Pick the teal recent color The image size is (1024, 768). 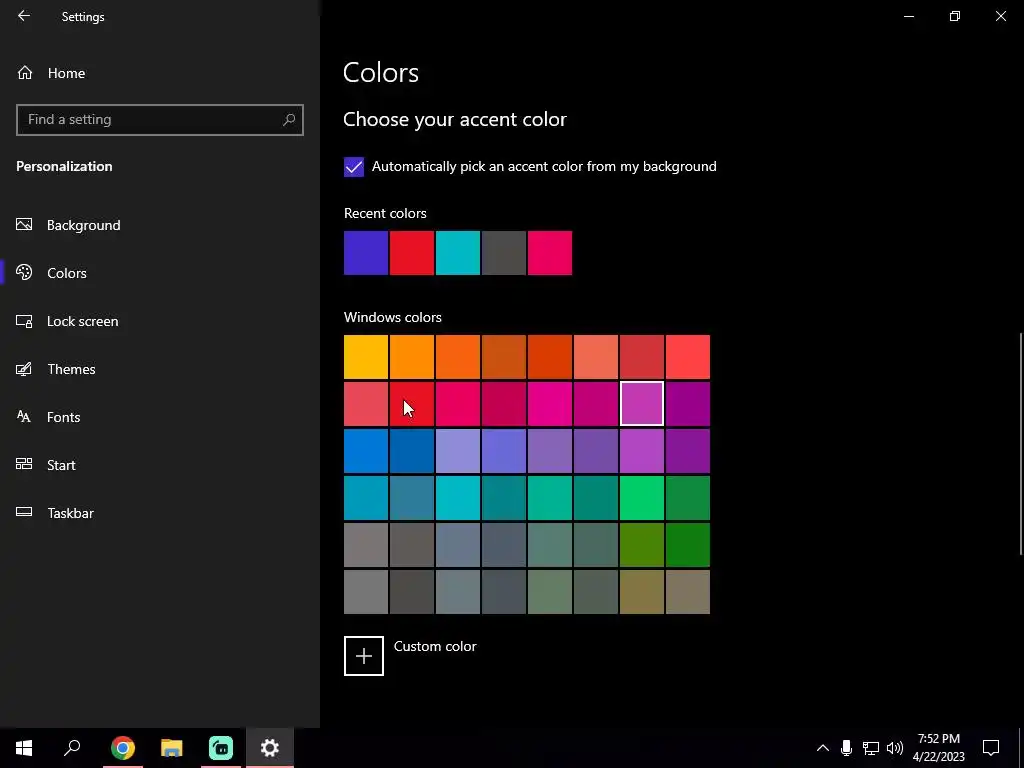click(458, 253)
